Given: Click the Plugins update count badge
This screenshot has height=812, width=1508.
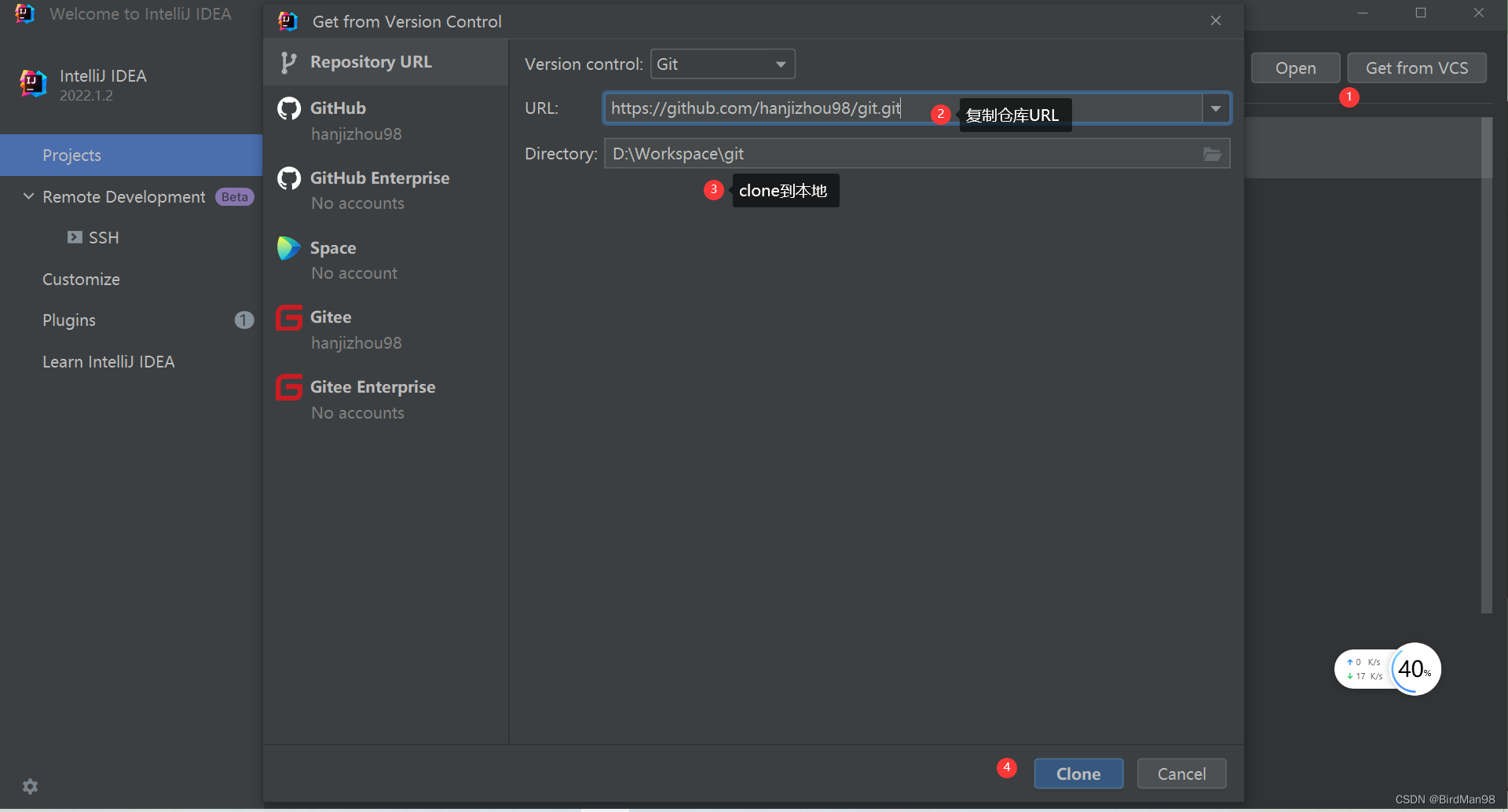Looking at the screenshot, I should point(244,320).
